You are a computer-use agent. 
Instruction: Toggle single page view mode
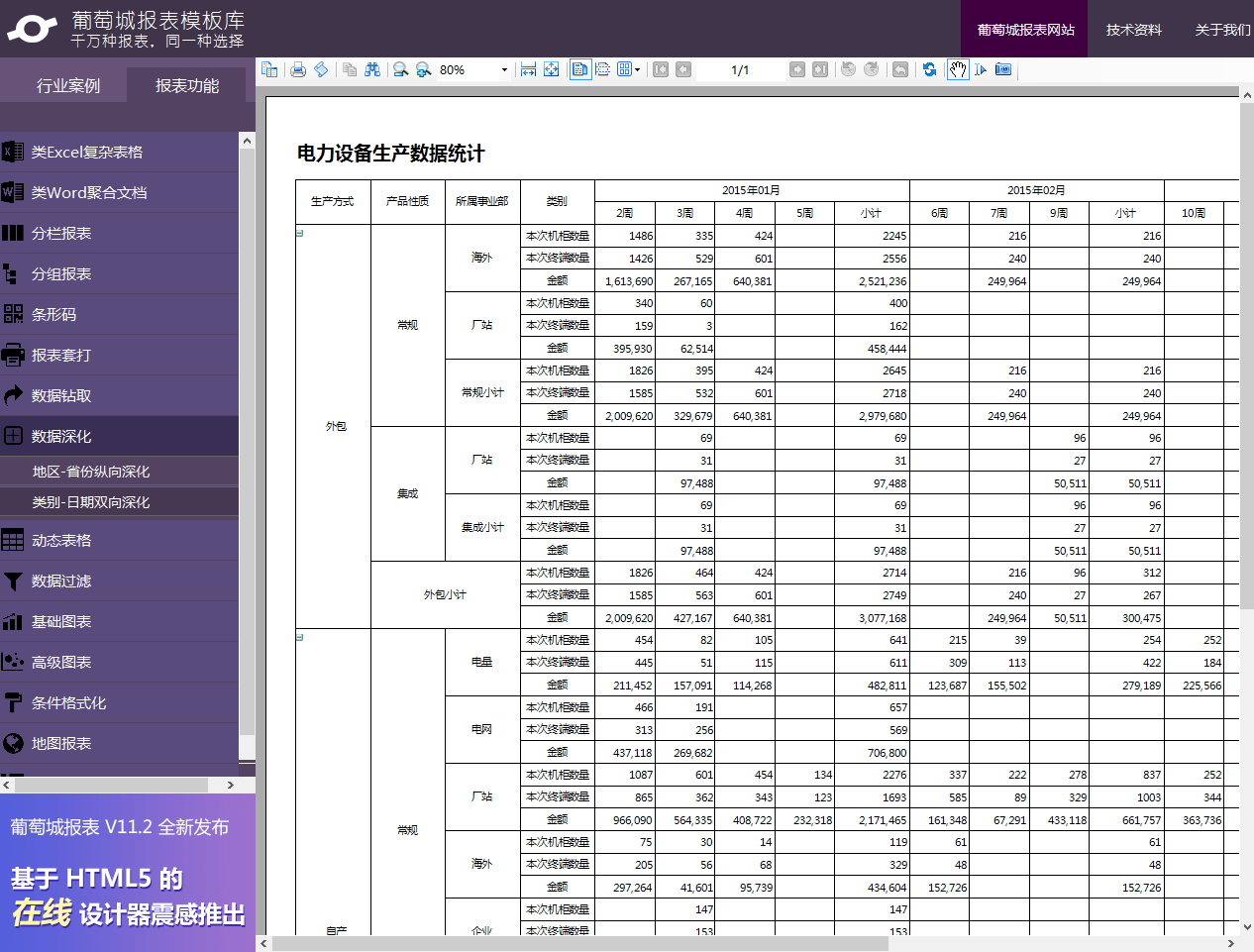[580, 69]
